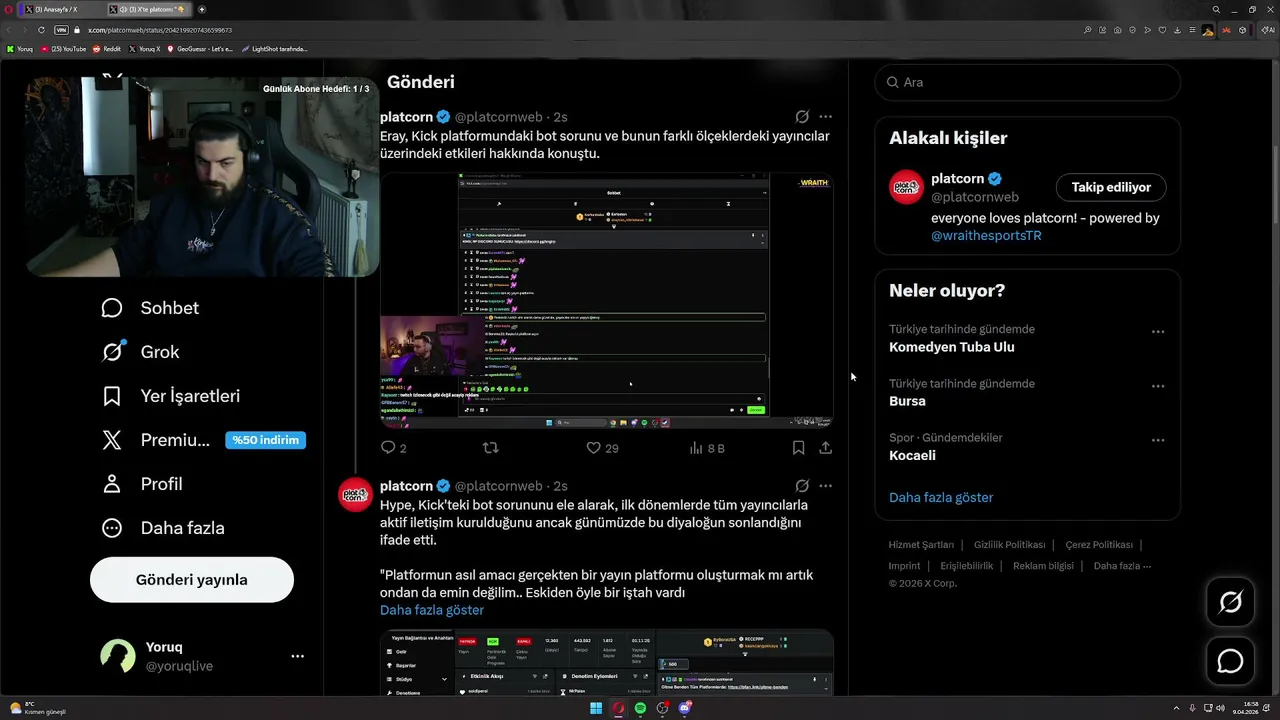Open options for Kocaeli trend

[1158, 440]
